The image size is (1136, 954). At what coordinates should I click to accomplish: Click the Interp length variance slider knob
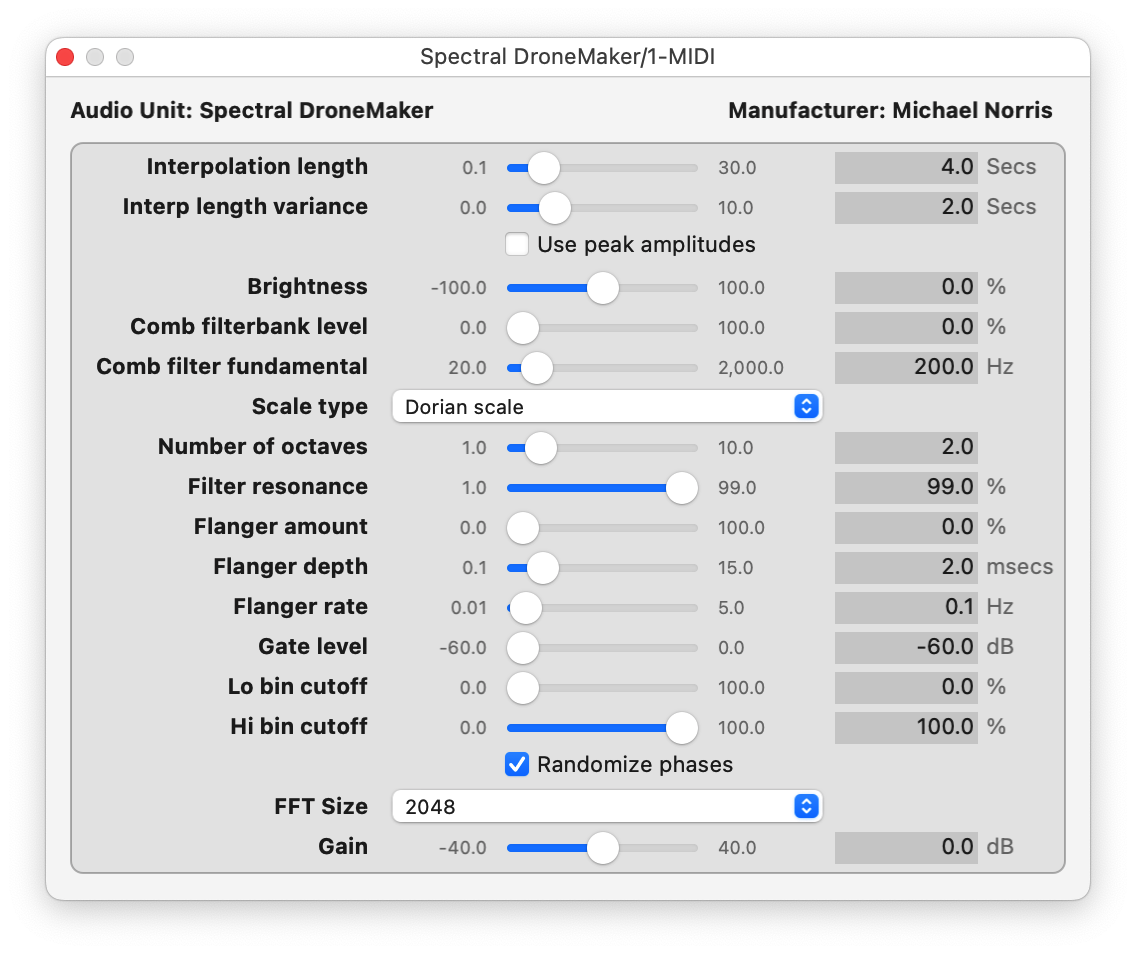555,208
